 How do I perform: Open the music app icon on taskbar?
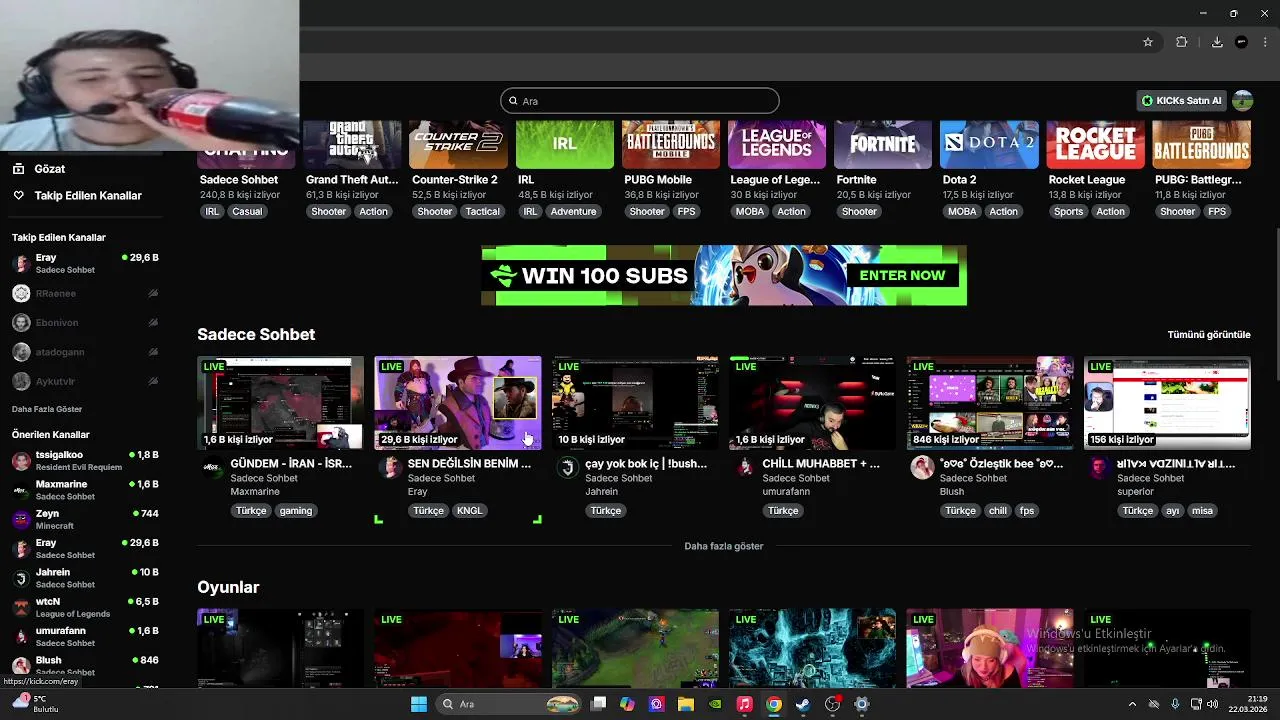tap(744, 704)
